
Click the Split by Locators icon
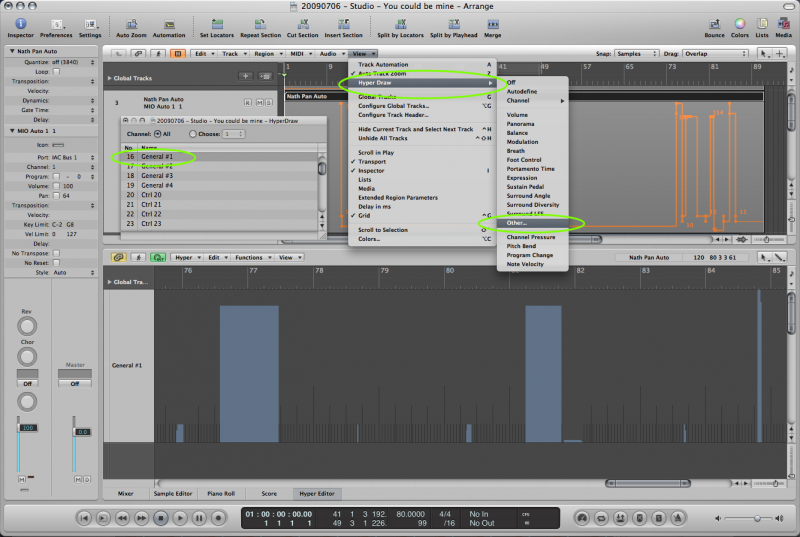401,24
